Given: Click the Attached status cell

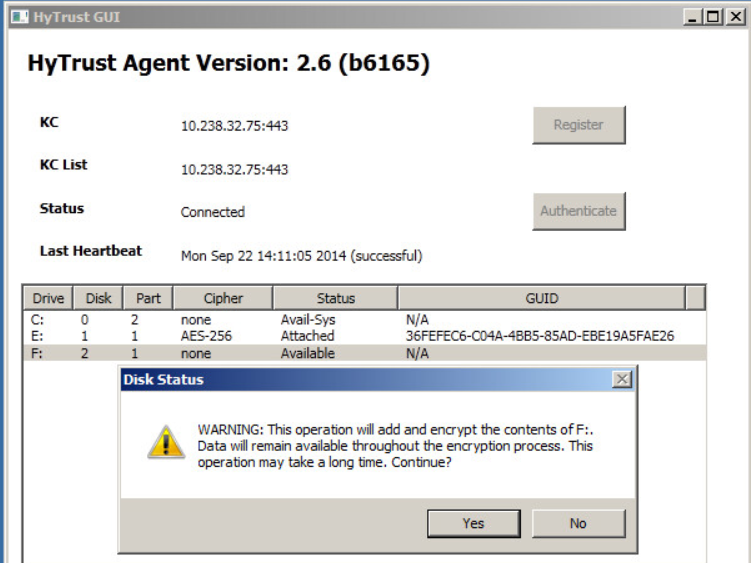Looking at the screenshot, I should click(x=307, y=336).
